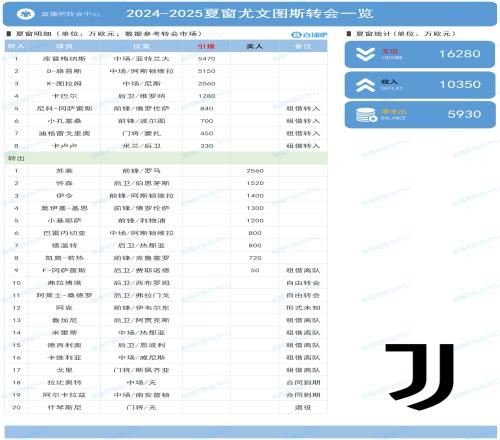Select player name 卡巴尔

pyautogui.click(x=64, y=96)
